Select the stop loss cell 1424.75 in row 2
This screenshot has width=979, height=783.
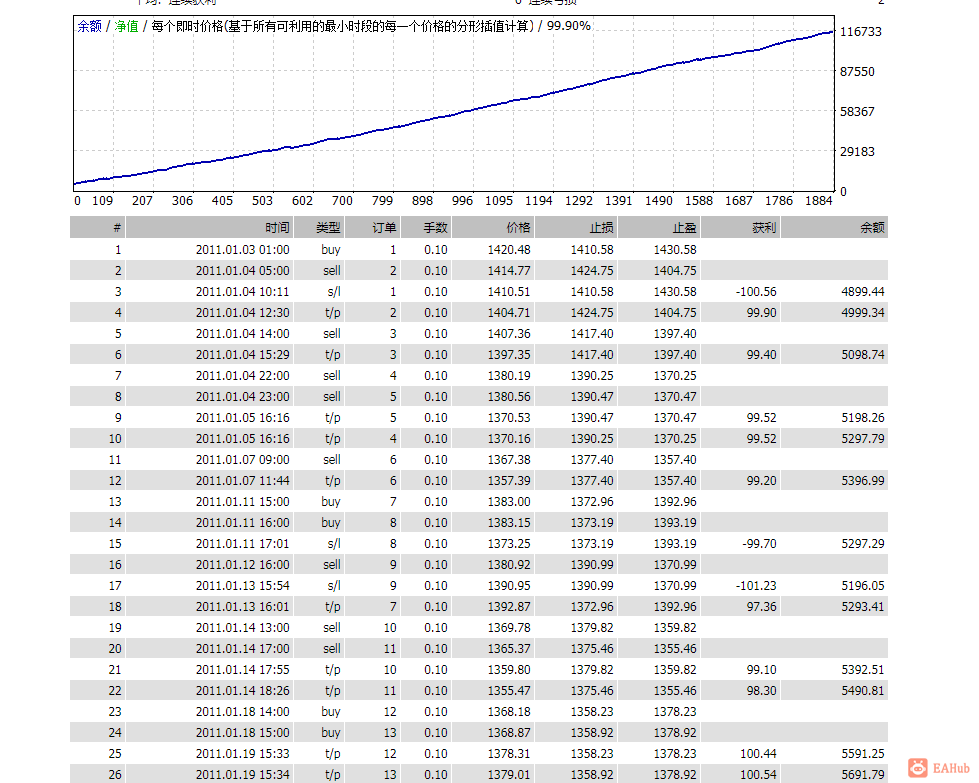pyautogui.click(x=592, y=271)
